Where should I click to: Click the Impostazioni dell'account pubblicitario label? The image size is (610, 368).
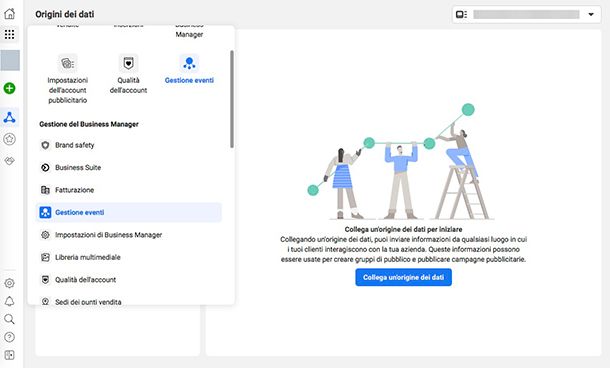coord(68,90)
